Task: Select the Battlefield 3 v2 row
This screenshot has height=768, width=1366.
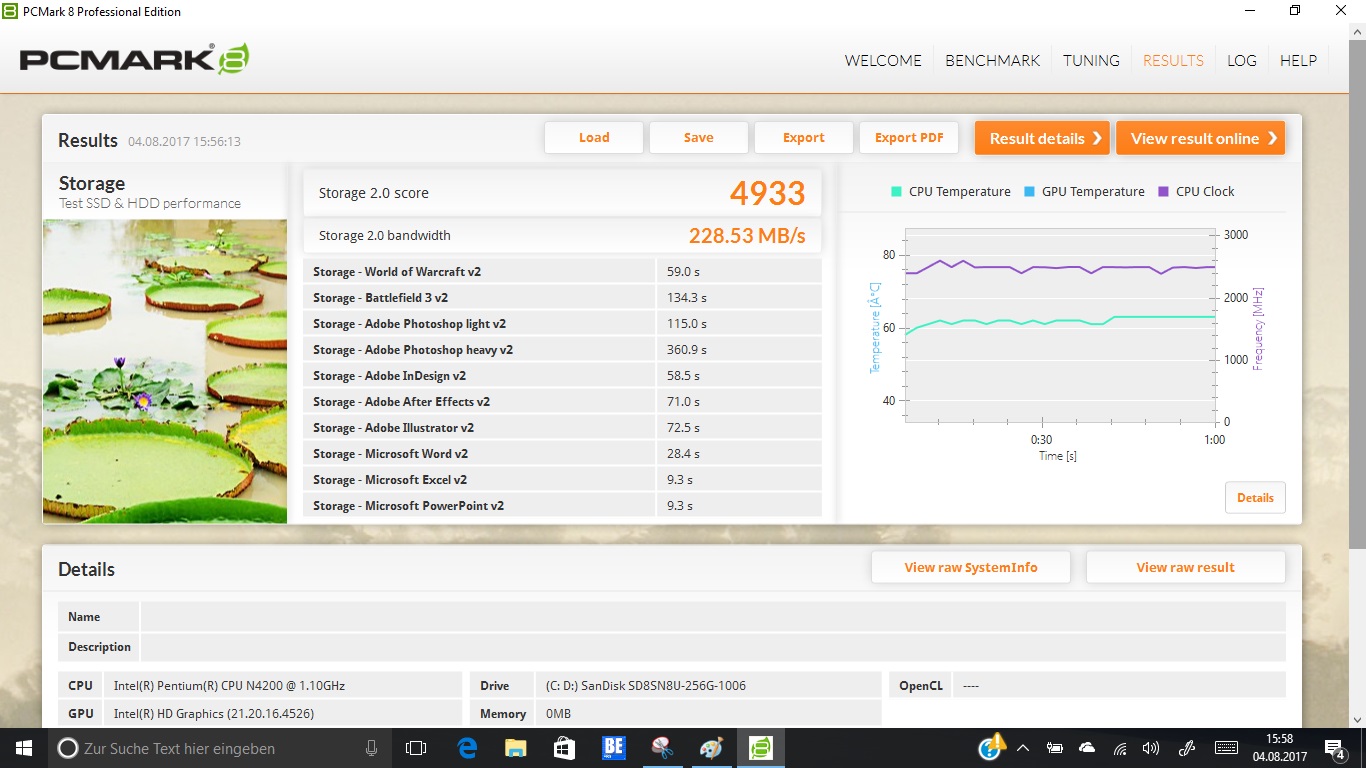Action: coord(562,297)
